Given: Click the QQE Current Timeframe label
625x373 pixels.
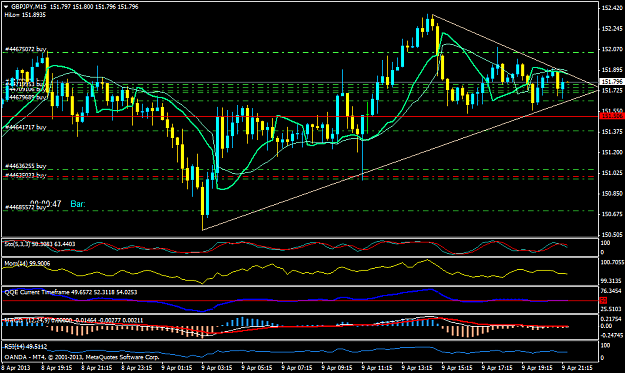Looking at the screenshot, I should click(71, 292).
